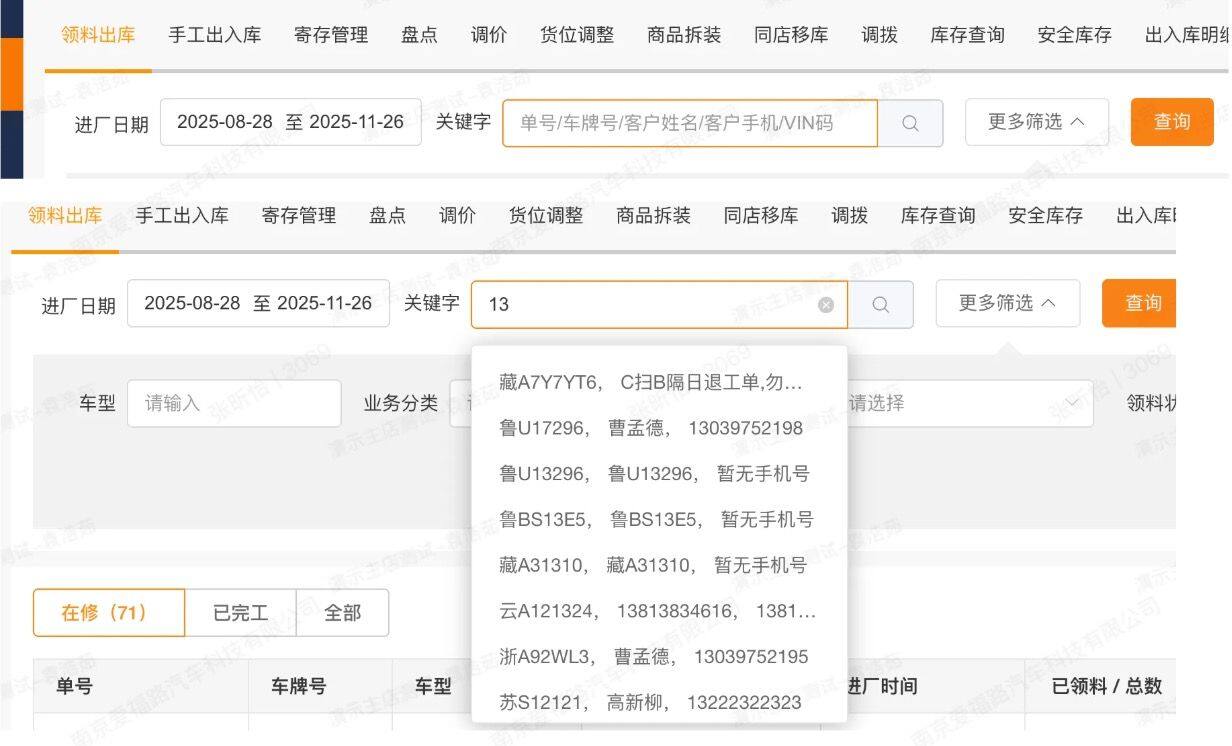The width and height of the screenshot is (1232, 746).
Task: Pick the 藏A7Y7YT6 suggestion
Action: coord(651,382)
